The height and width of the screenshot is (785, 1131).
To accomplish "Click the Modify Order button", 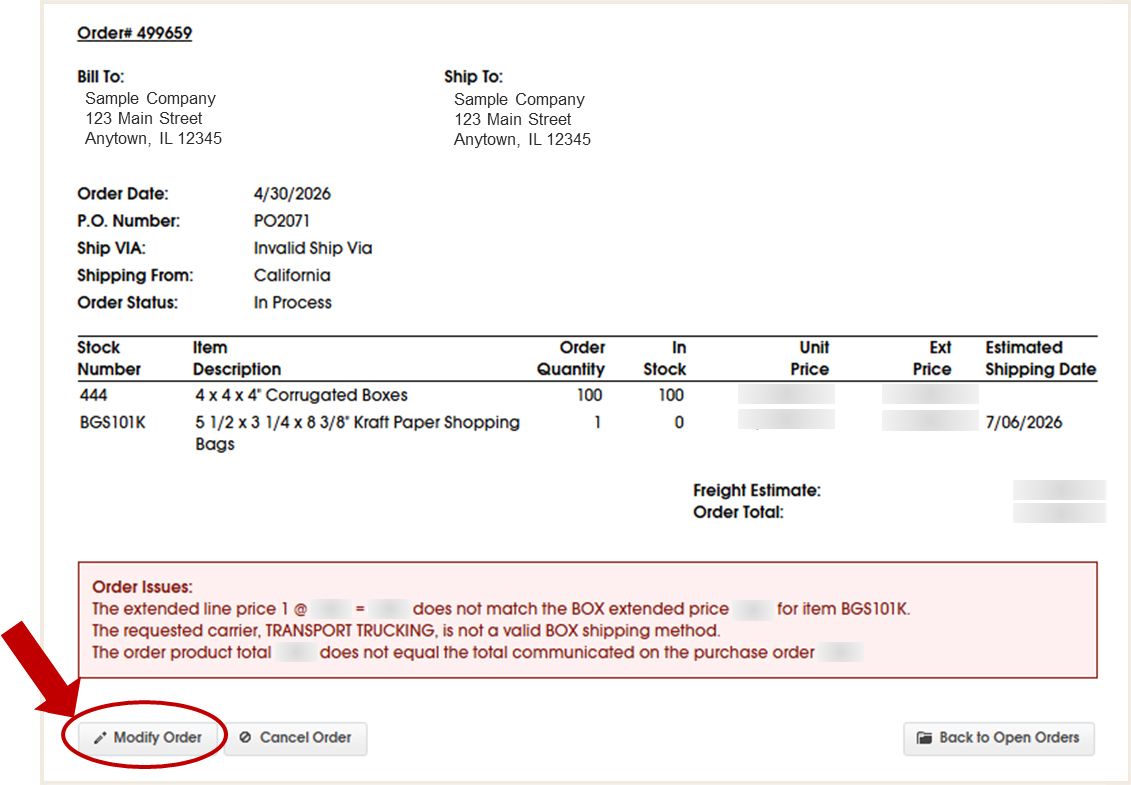I will (149, 737).
